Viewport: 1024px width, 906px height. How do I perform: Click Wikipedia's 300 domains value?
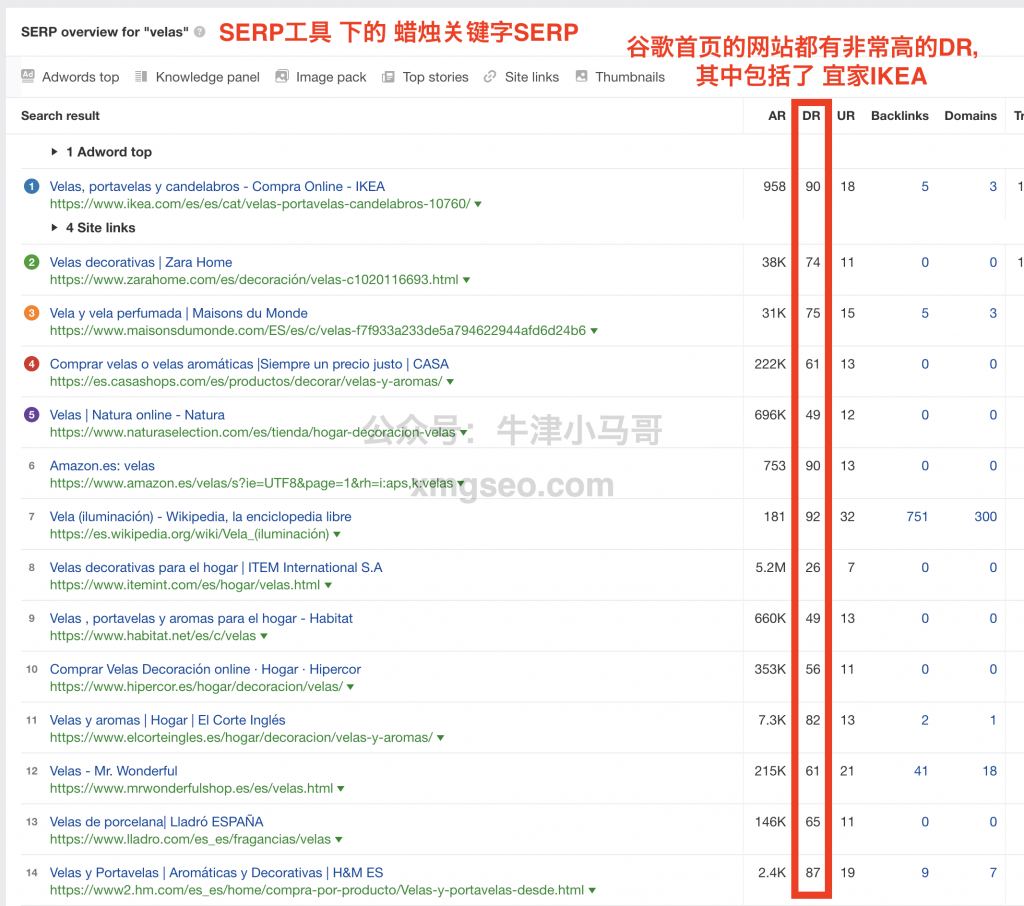click(x=985, y=517)
